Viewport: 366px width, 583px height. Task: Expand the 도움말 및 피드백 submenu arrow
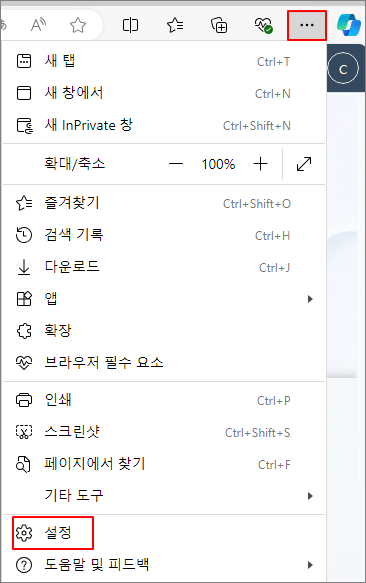tap(310, 565)
